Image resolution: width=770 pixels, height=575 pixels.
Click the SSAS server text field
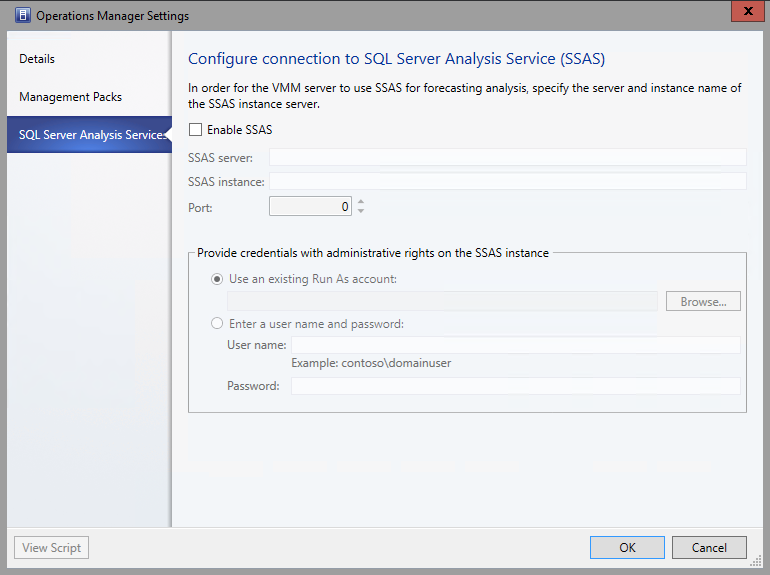[507, 157]
